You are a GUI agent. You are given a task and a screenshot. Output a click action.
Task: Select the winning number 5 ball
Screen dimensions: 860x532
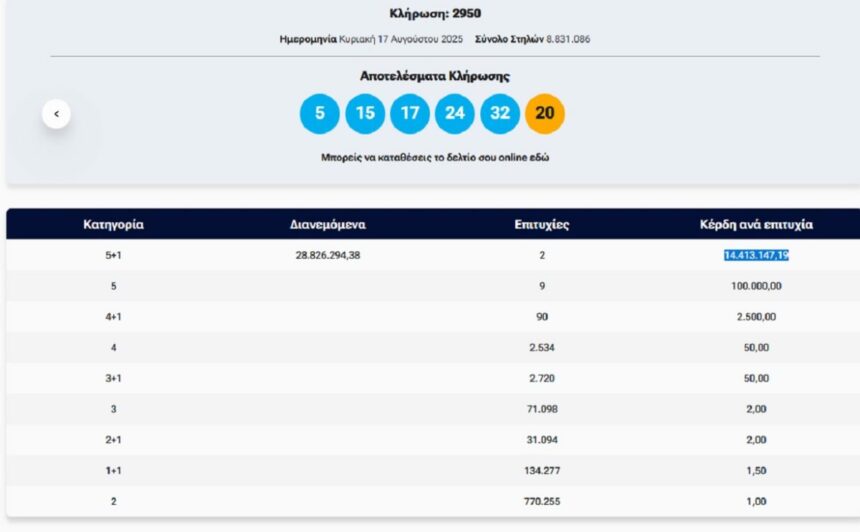pyautogui.click(x=320, y=113)
